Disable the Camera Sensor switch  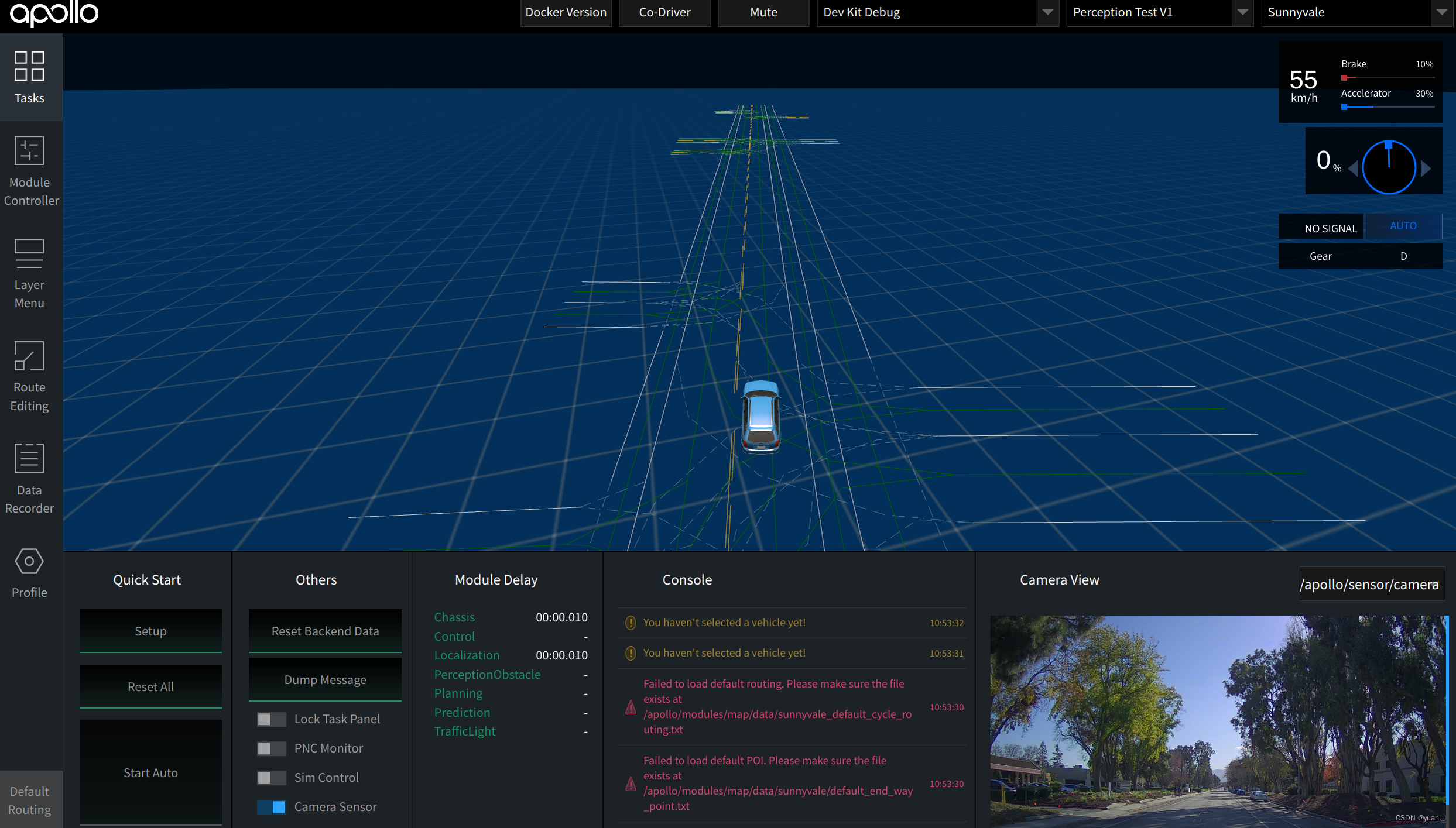tap(272, 807)
